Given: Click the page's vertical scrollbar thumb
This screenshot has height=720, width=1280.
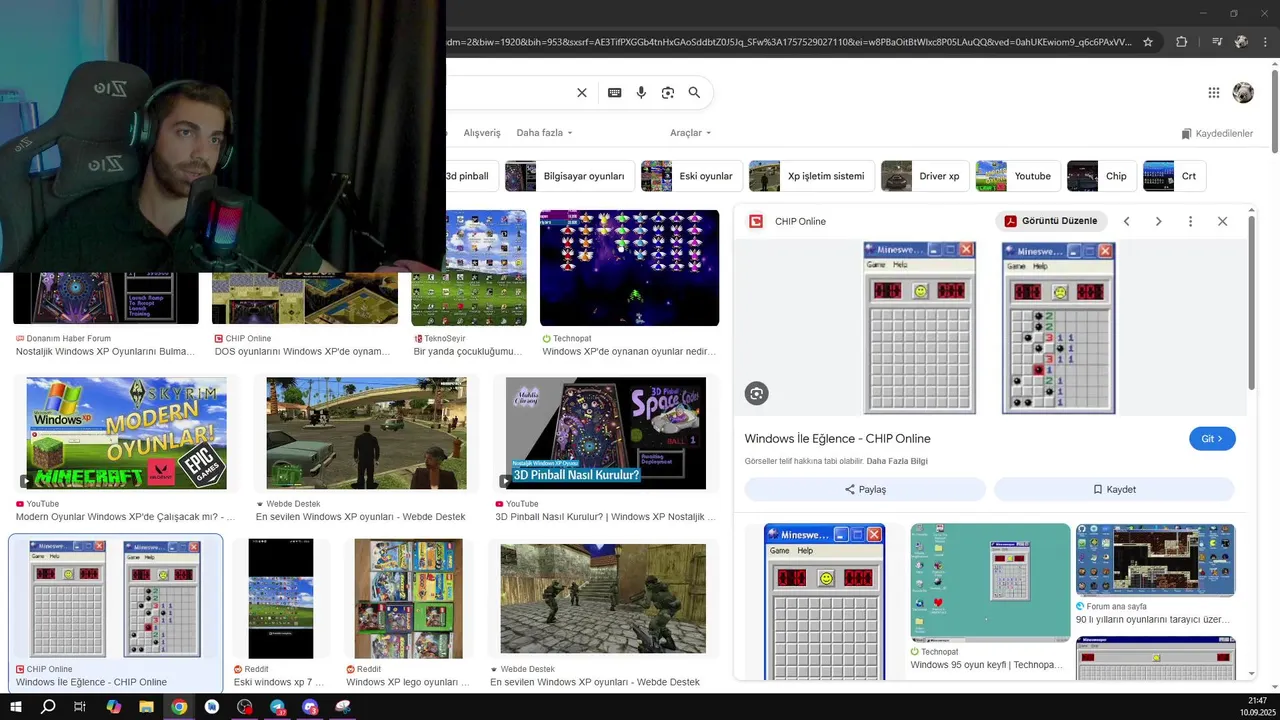Looking at the screenshot, I should [x=1275, y=110].
